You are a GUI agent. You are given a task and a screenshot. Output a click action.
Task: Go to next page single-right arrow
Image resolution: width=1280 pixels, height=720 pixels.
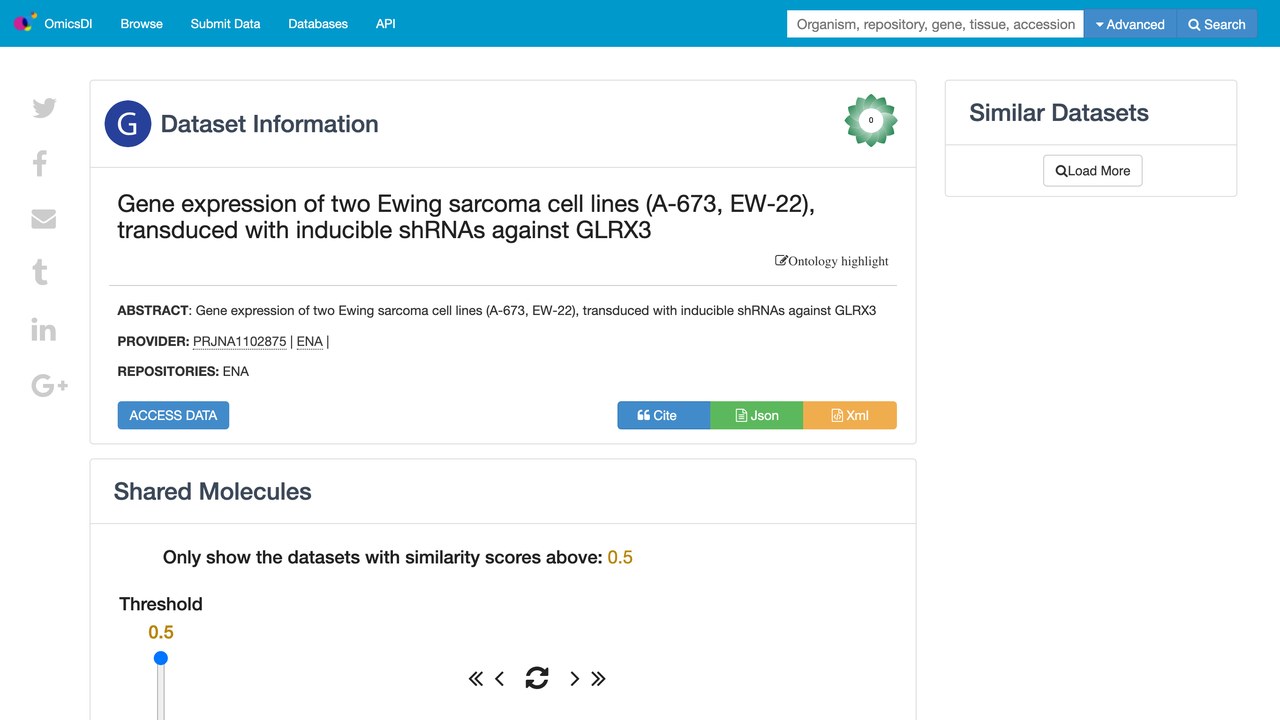tap(574, 679)
